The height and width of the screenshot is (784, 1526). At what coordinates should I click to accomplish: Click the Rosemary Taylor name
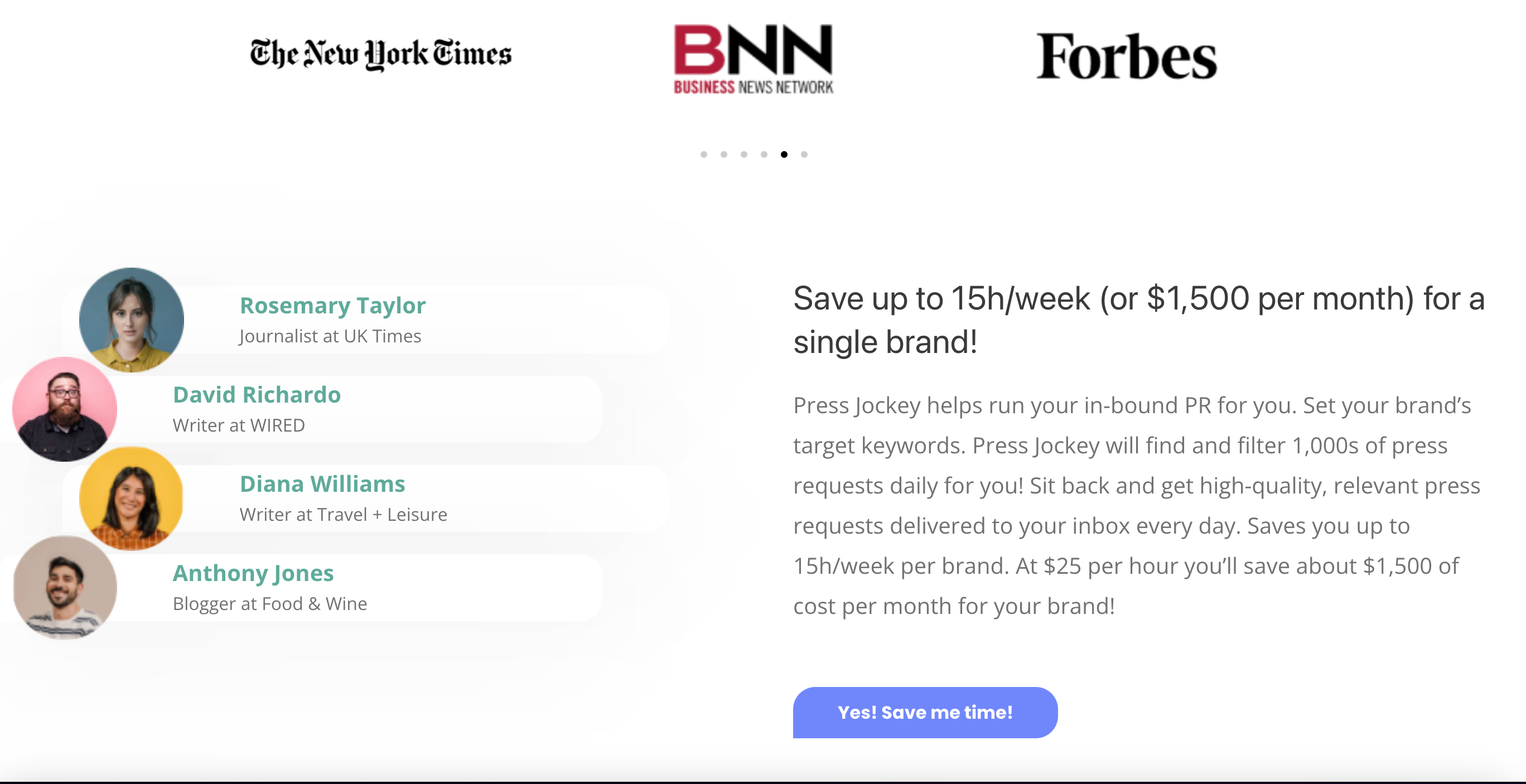click(x=332, y=306)
